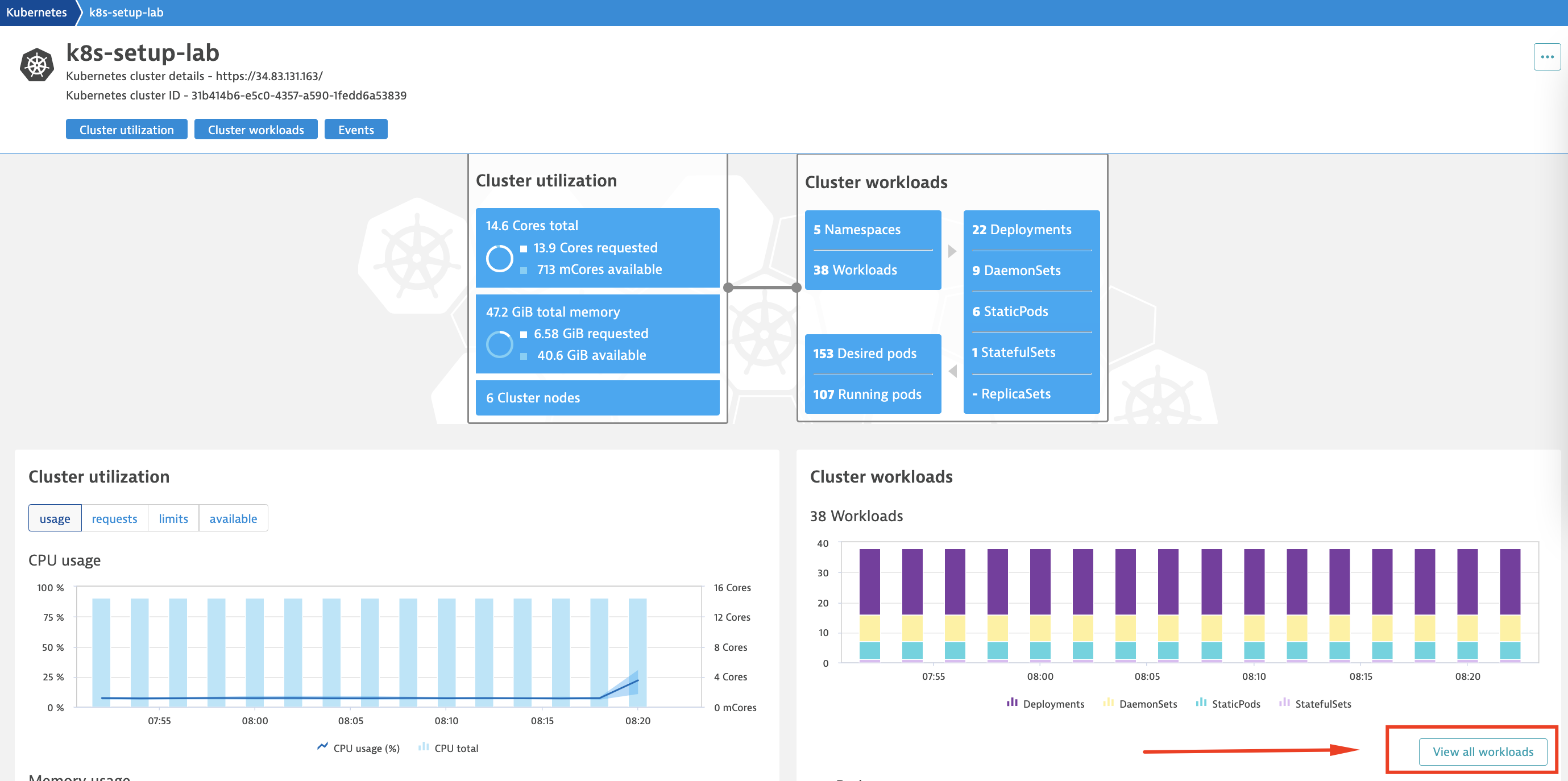Click the memory requested donut chart
The width and height of the screenshot is (1568, 781).
pyautogui.click(x=499, y=344)
